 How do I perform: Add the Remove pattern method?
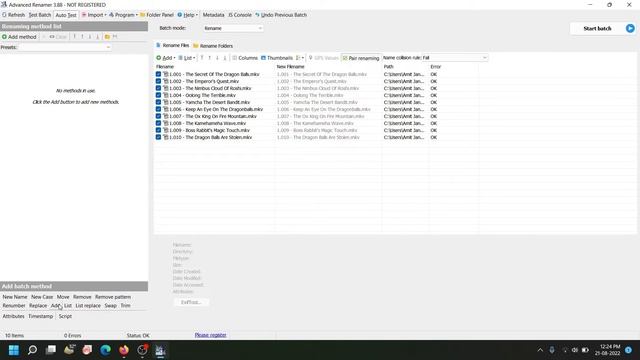pyautogui.click(x=113, y=297)
